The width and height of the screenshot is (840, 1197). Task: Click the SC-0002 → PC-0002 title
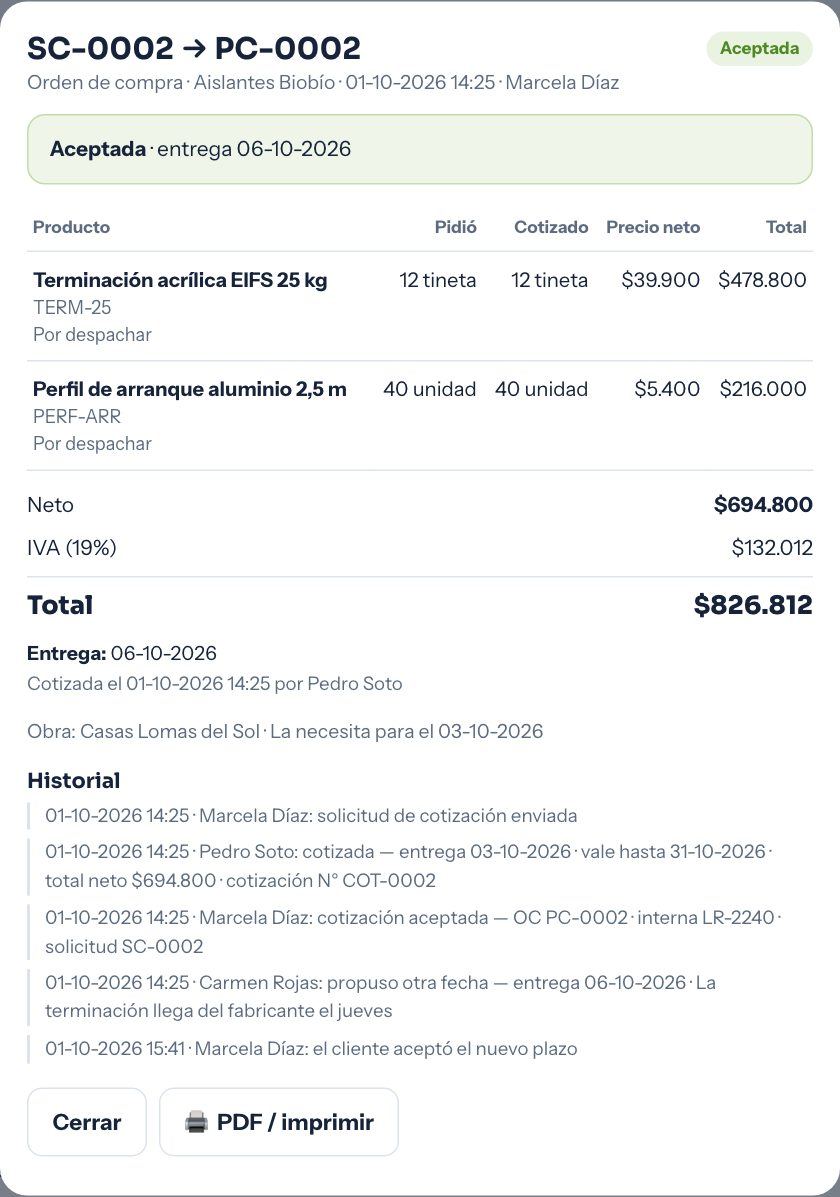[194, 48]
